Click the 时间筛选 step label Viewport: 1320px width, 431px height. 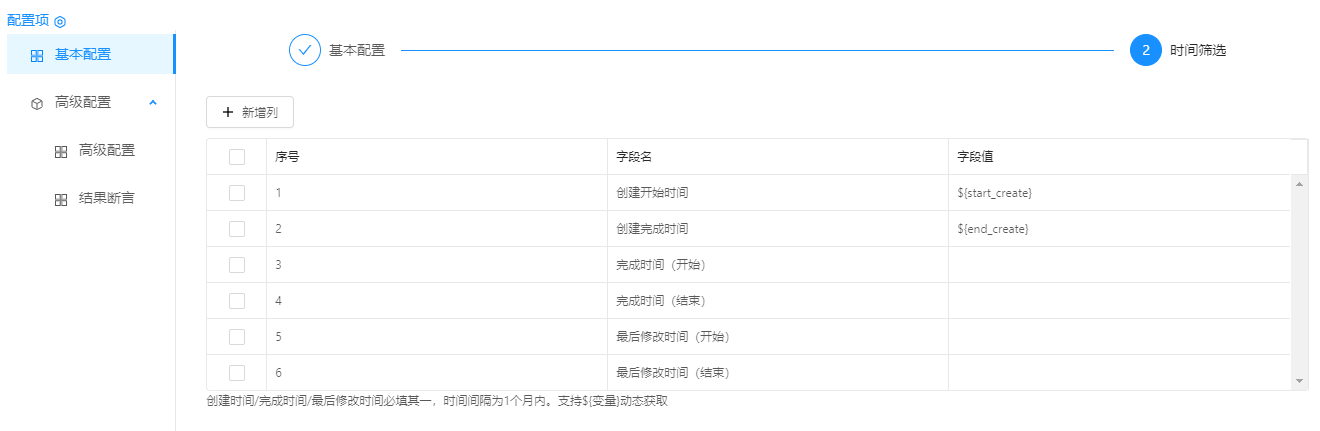click(x=1198, y=50)
